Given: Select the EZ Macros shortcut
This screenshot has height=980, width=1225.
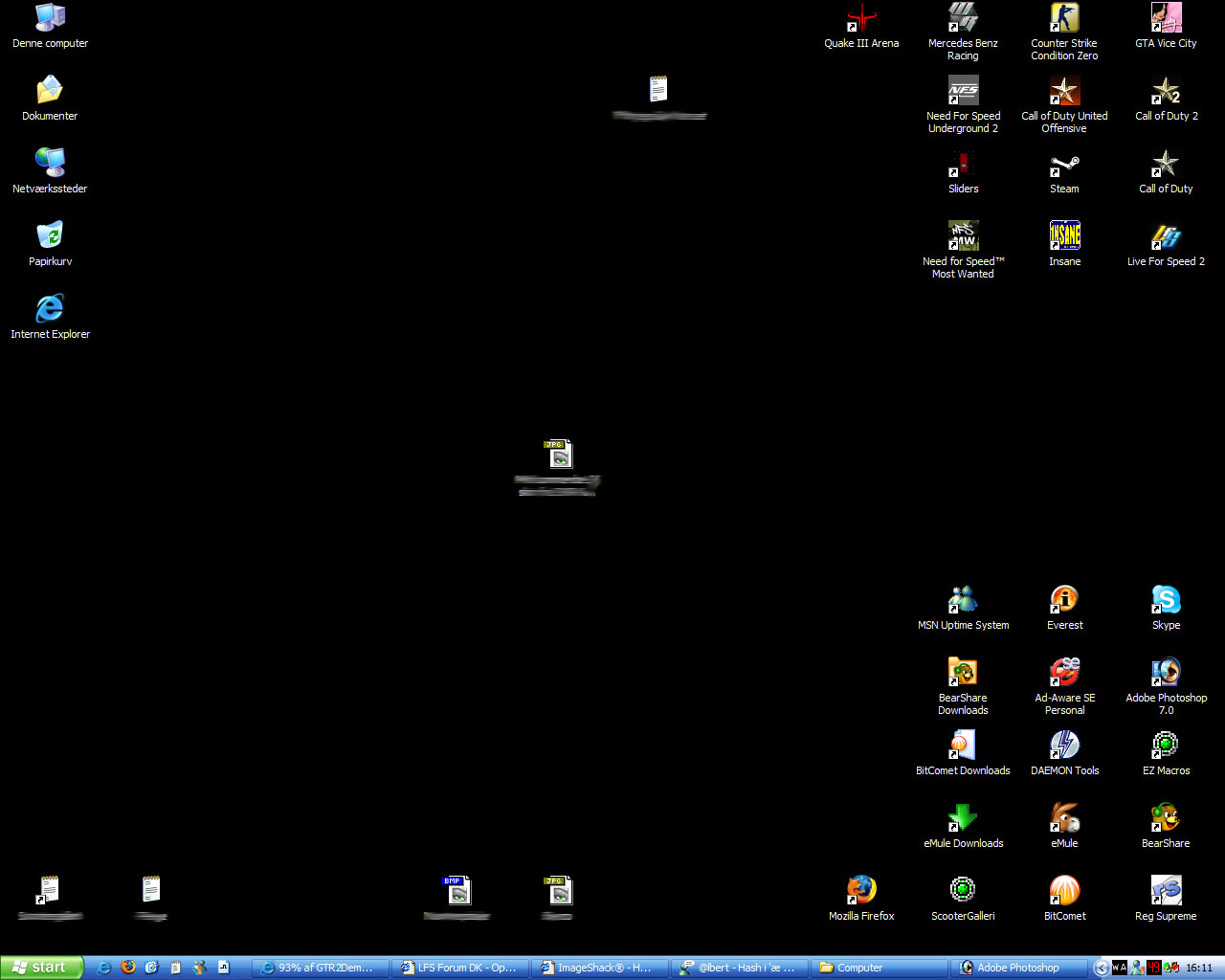Looking at the screenshot, I should click(1166, 753).
